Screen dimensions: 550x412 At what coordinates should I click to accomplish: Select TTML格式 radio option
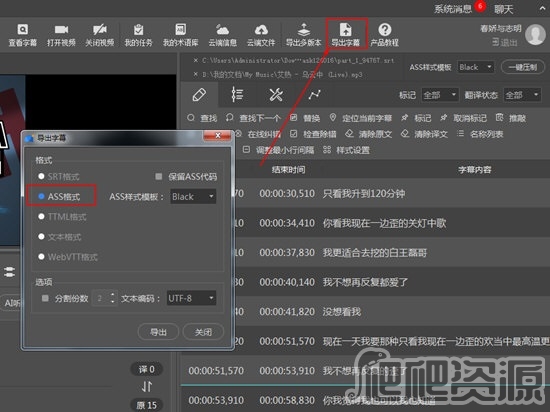(x=41, y=217)
